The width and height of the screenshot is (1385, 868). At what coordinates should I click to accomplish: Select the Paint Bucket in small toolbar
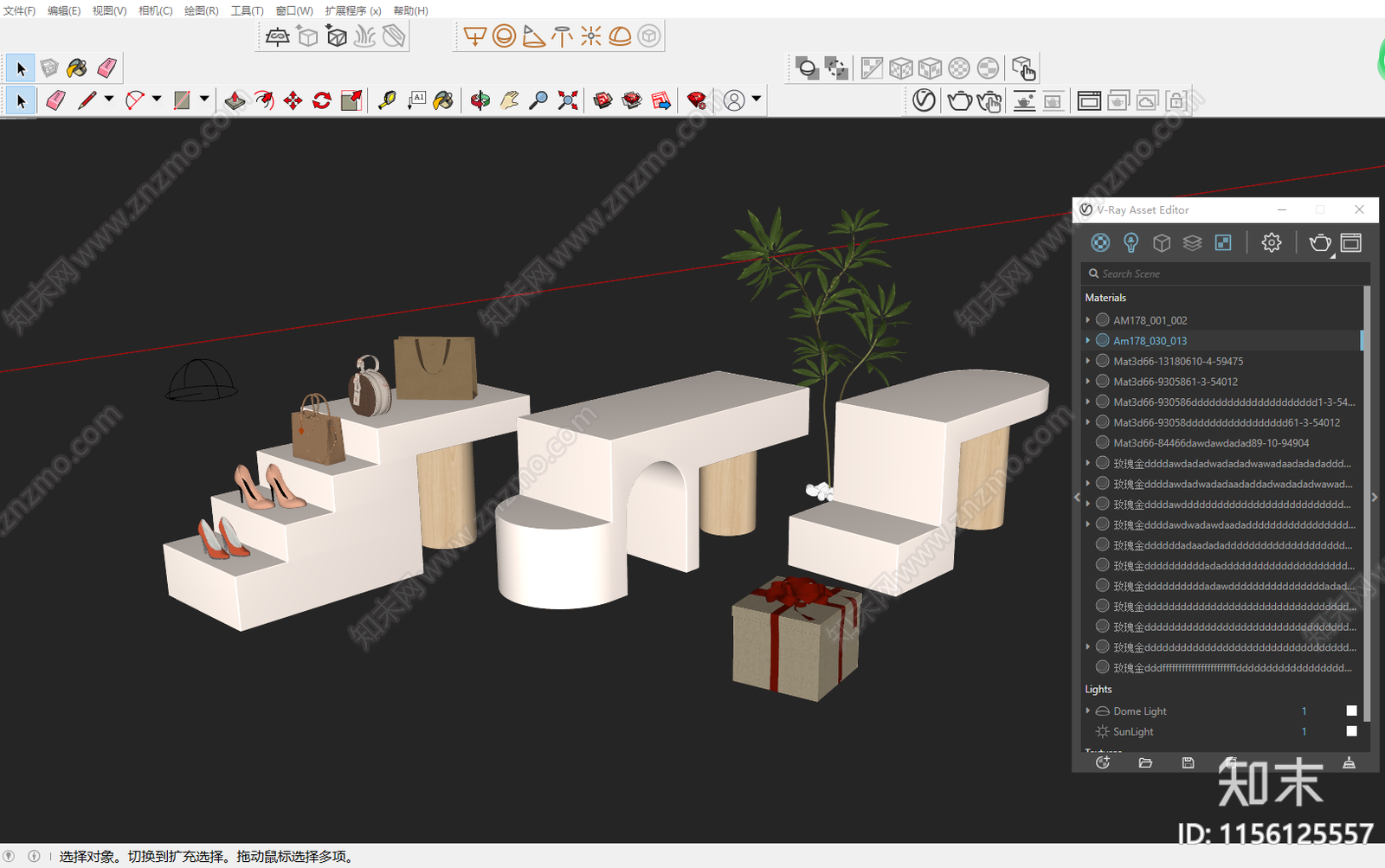[77, 68]
